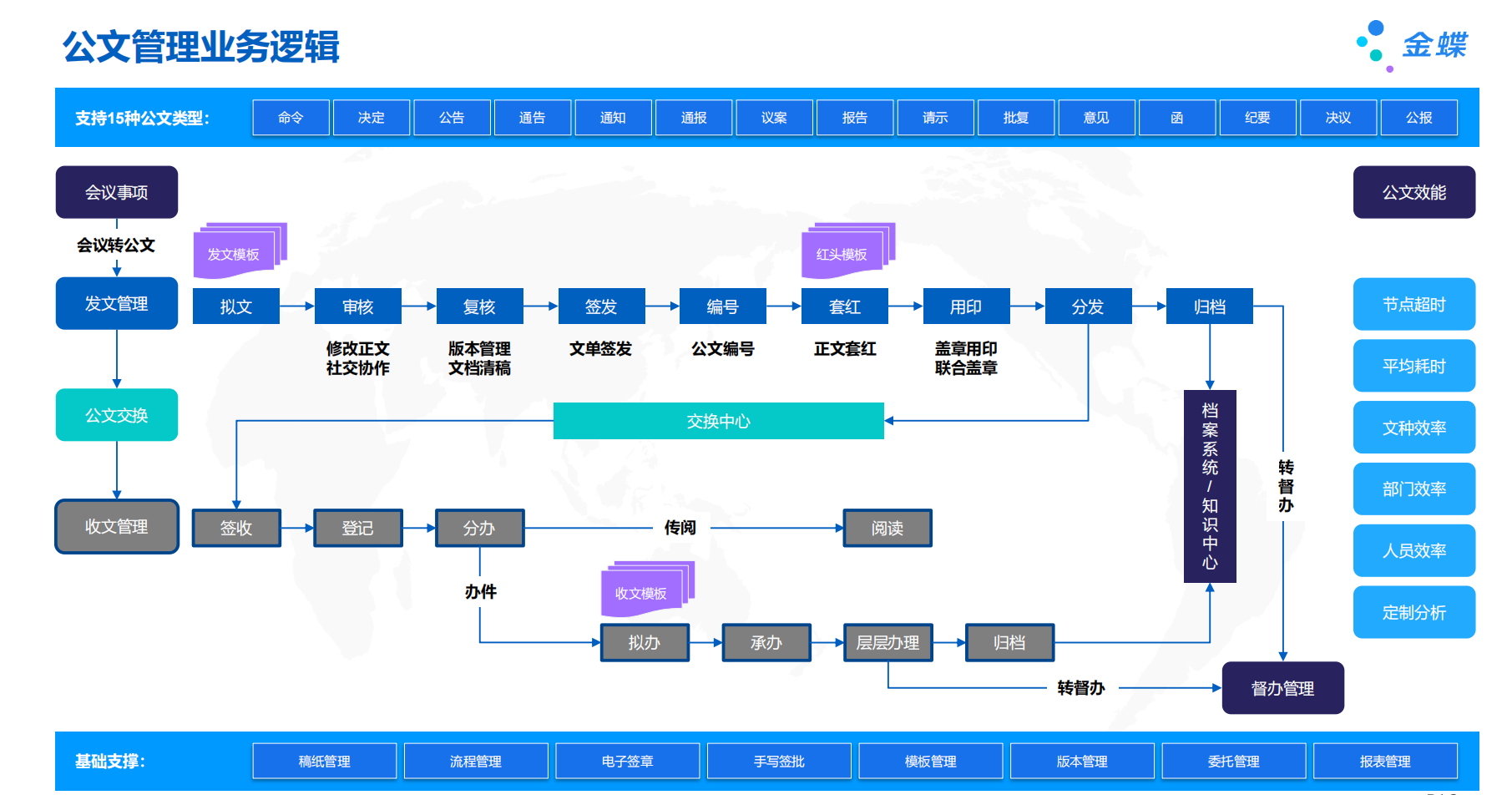Image resolution: width=1512 pixels, height=795 pixels.
Task: Select the 纪要 document type box
Action: tap(1257, 118)
